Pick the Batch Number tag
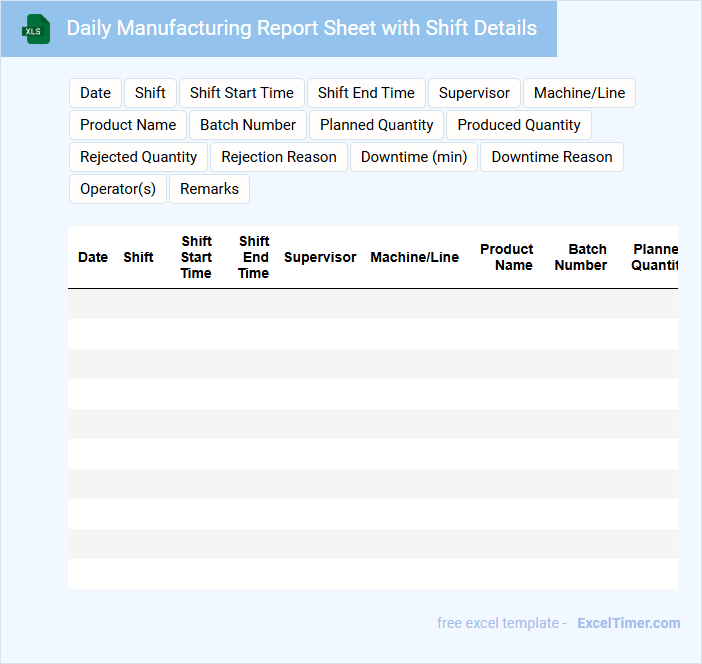Image resolution: width=702 pixels, height=664 pixels. pos(248,125)
